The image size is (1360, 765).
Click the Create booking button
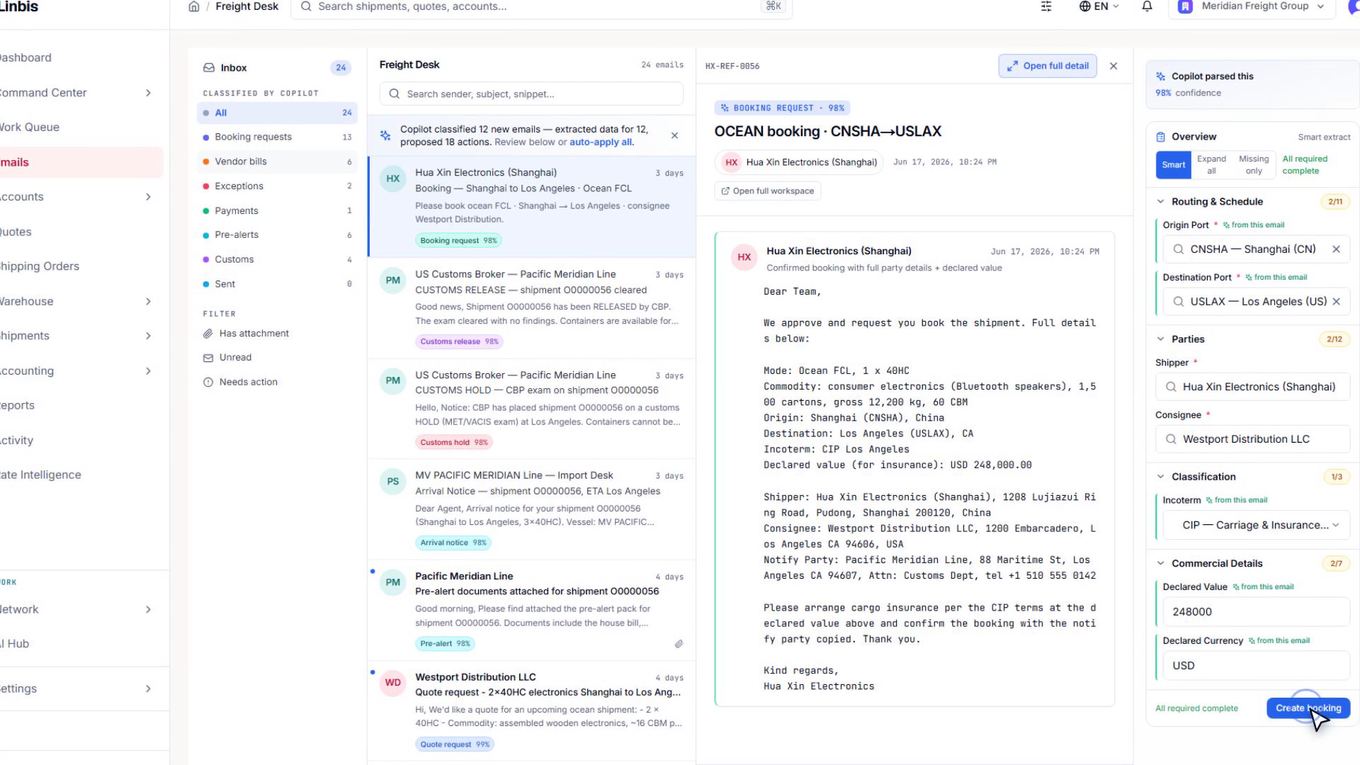tap(1308, 708)
